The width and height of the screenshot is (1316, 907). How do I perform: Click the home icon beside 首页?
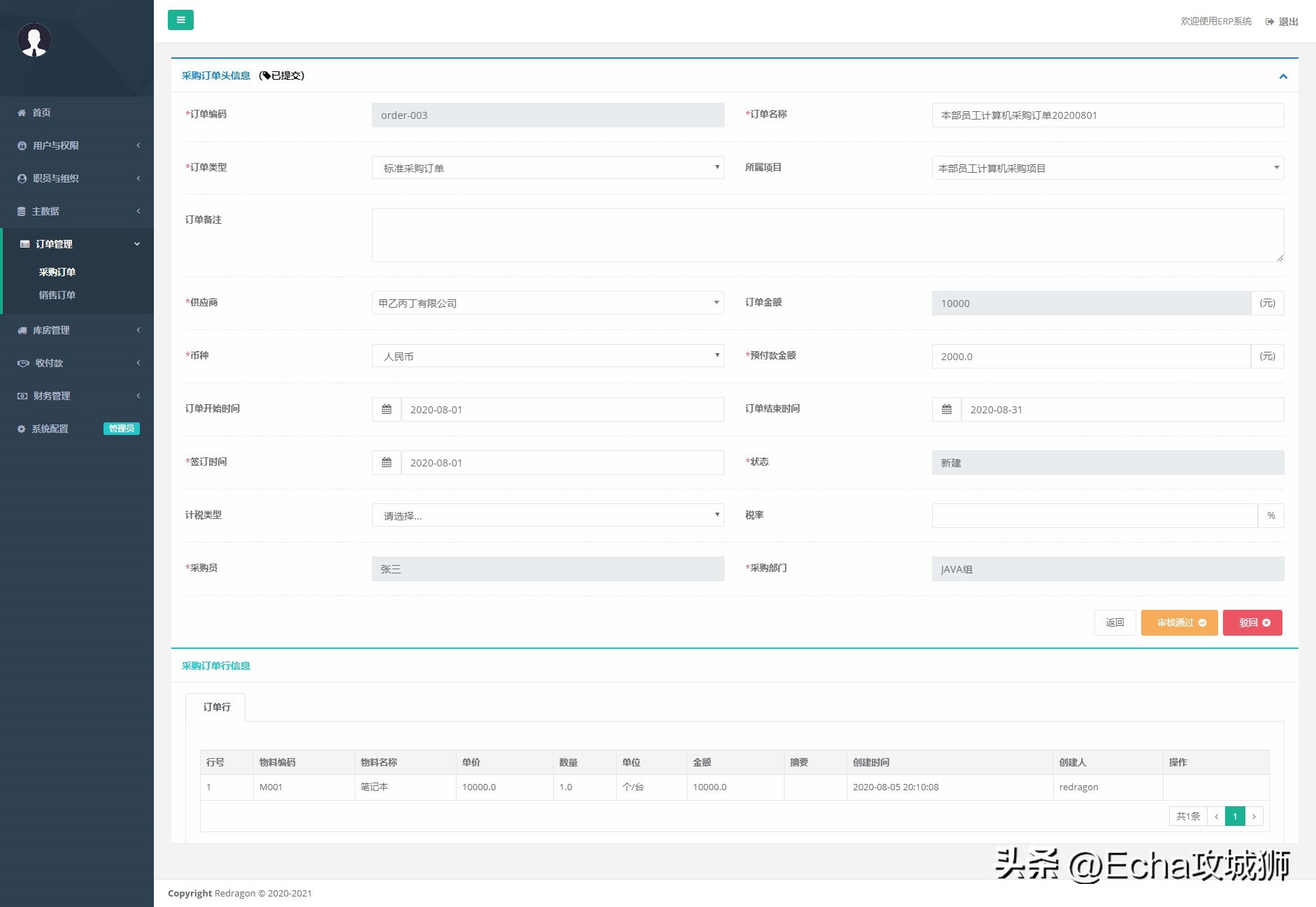22,113
